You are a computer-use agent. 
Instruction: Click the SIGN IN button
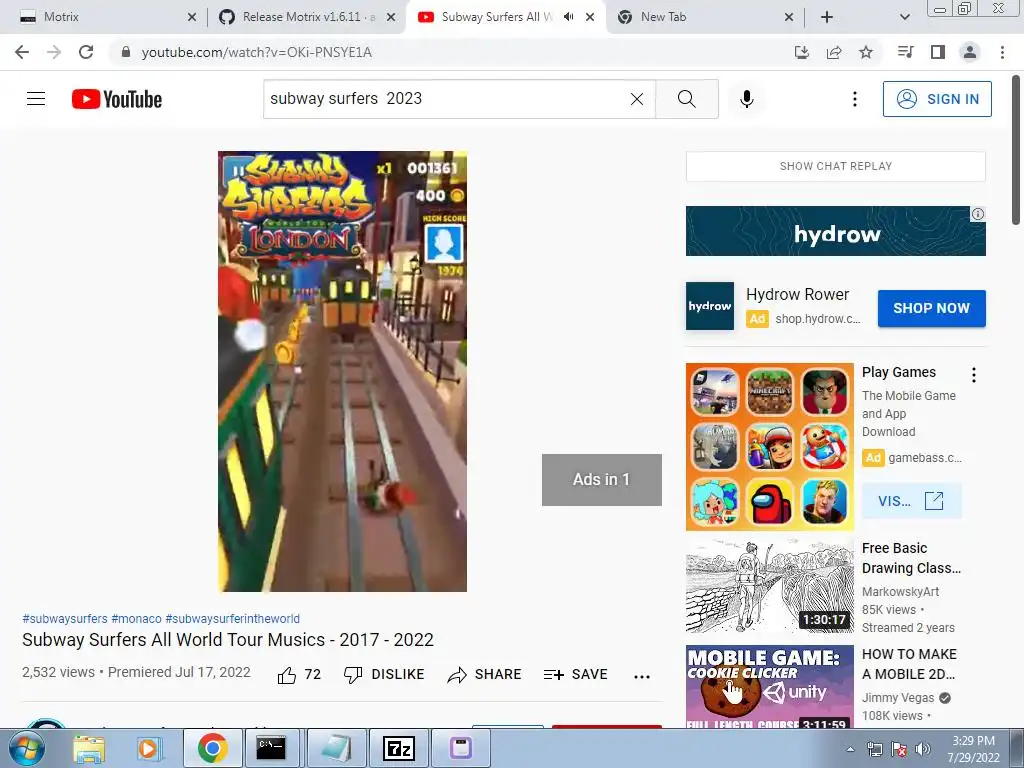[937, 99]
